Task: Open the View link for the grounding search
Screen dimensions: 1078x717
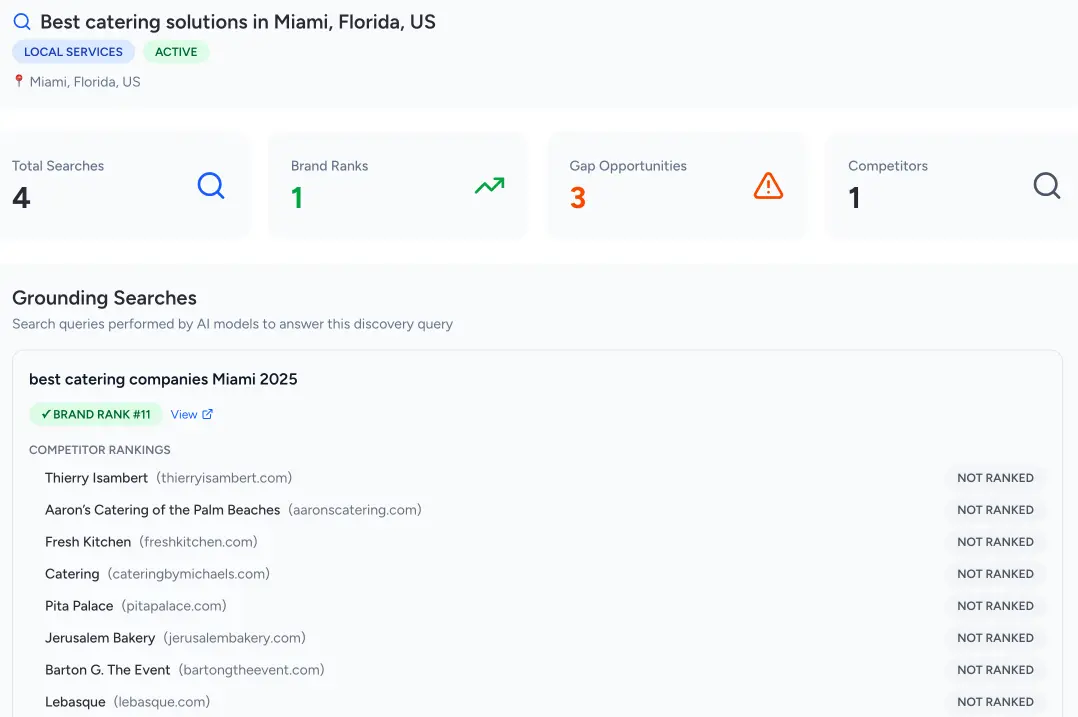Action: 184,414
